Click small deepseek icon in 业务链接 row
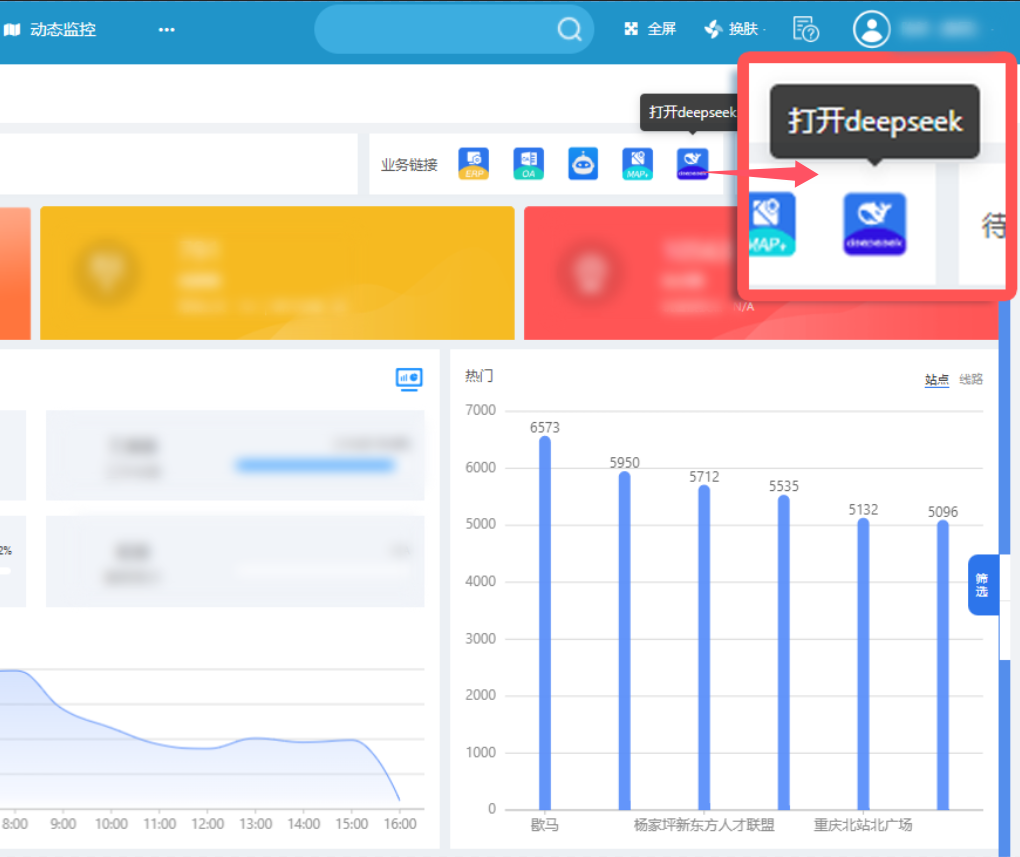1020x857 pixels. (692, 163)
